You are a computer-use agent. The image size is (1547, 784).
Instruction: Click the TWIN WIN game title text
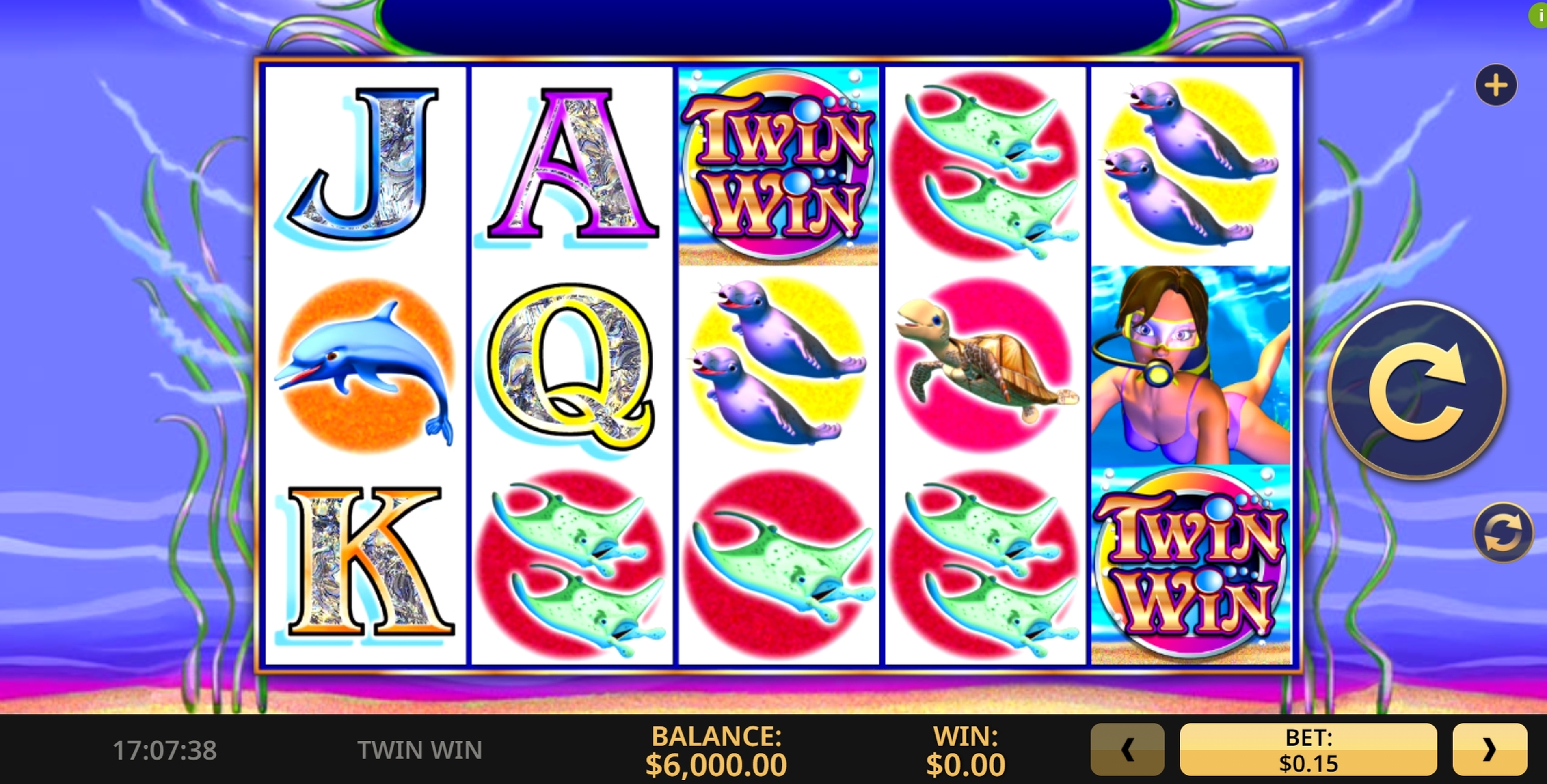(x=420, y=750)
